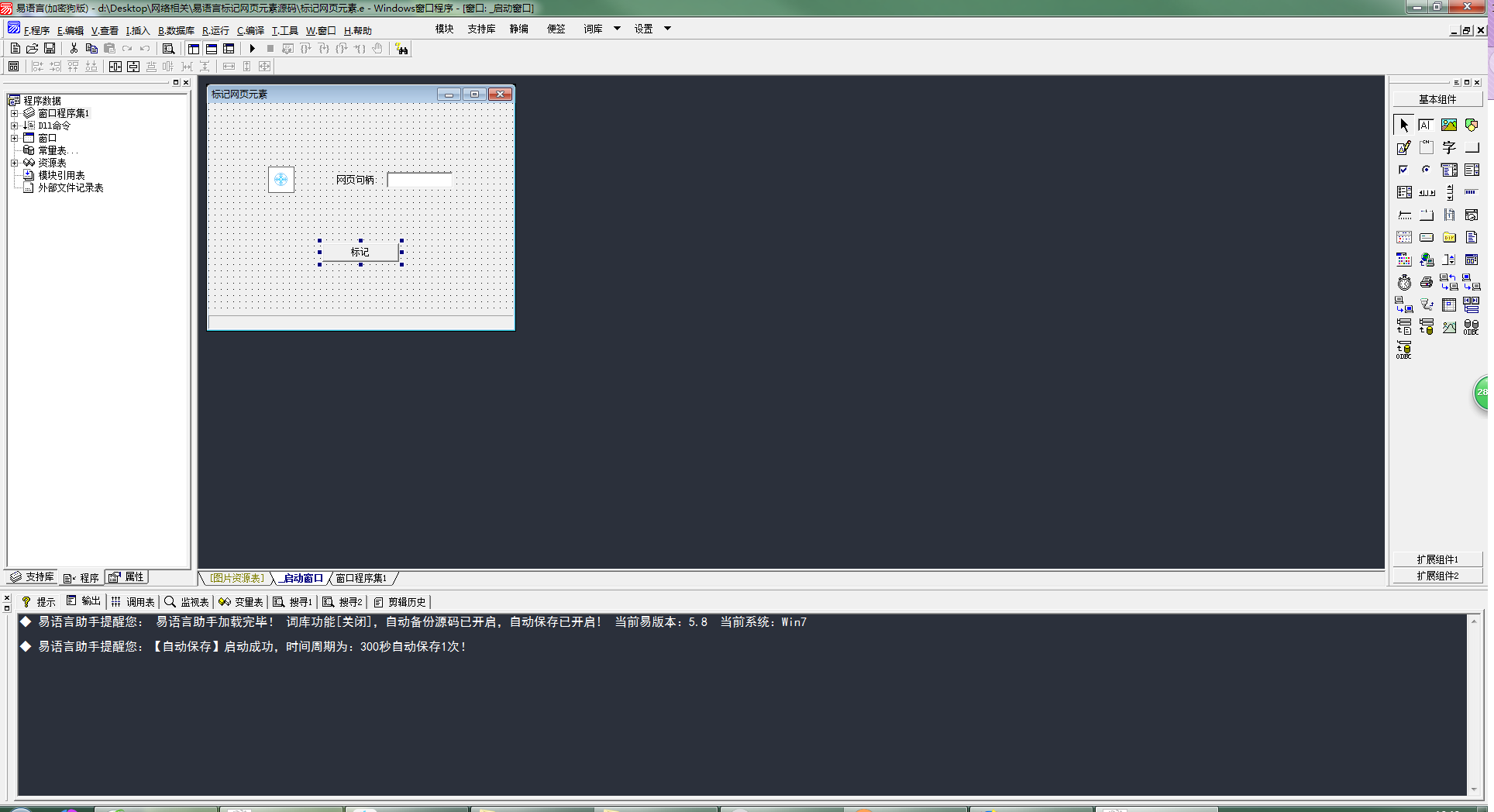Toggle the left work panel toolbar button
1494x812 pixels.
[194, 49]
